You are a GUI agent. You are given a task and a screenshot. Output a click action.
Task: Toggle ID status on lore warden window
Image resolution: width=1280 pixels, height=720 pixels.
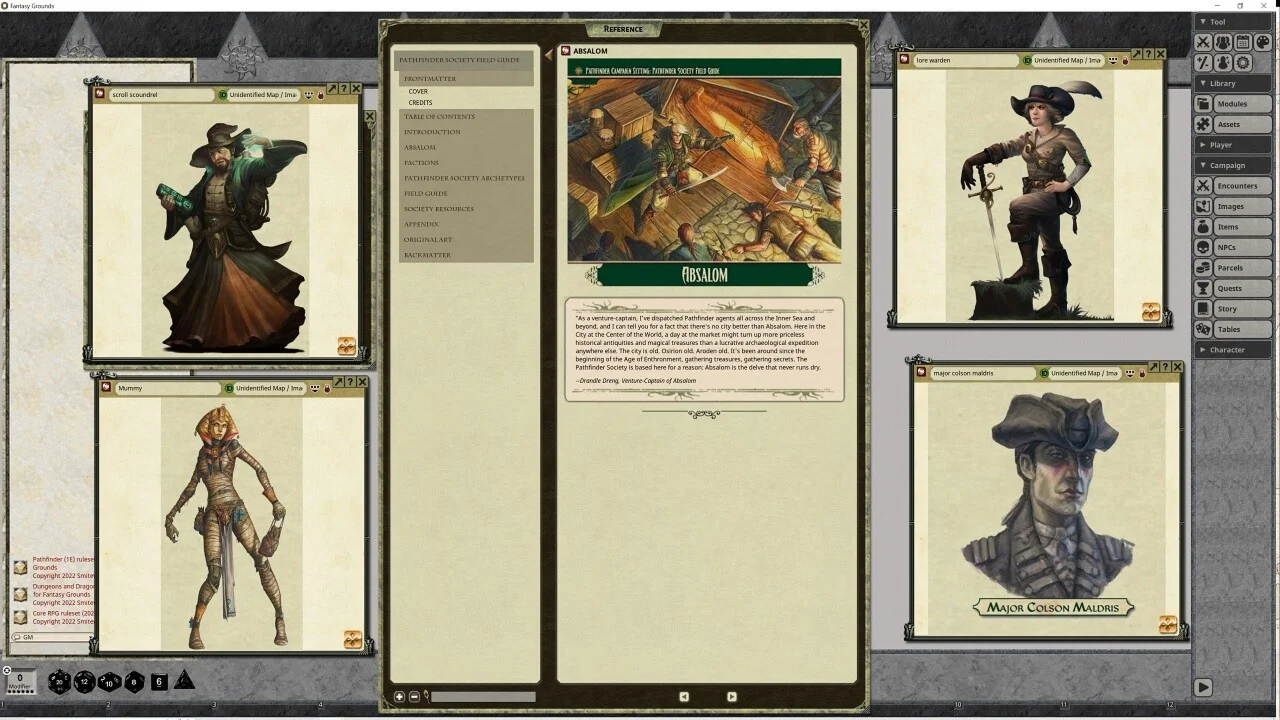coord(1028,60)
